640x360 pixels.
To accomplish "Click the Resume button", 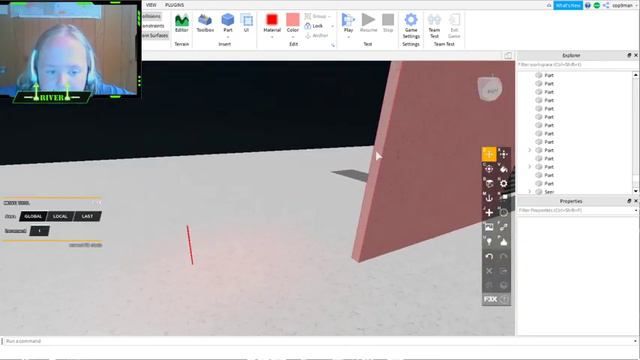I will point(368,23).
